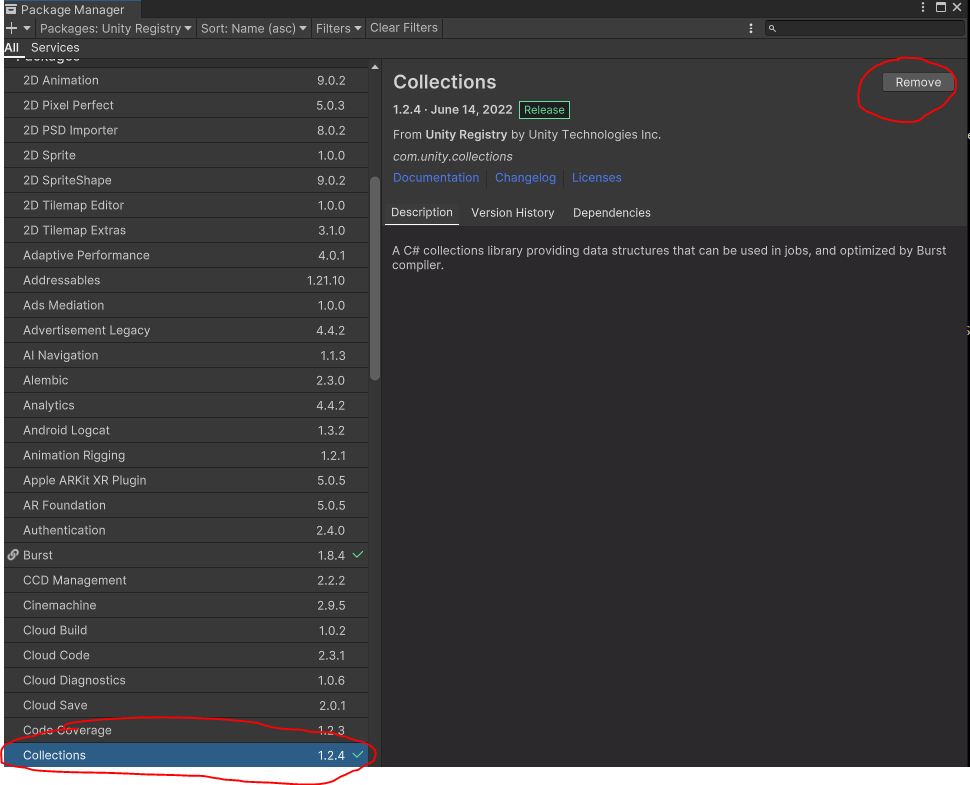Open the Packages: Unity Registry dropdown

(x=116, y=27)
